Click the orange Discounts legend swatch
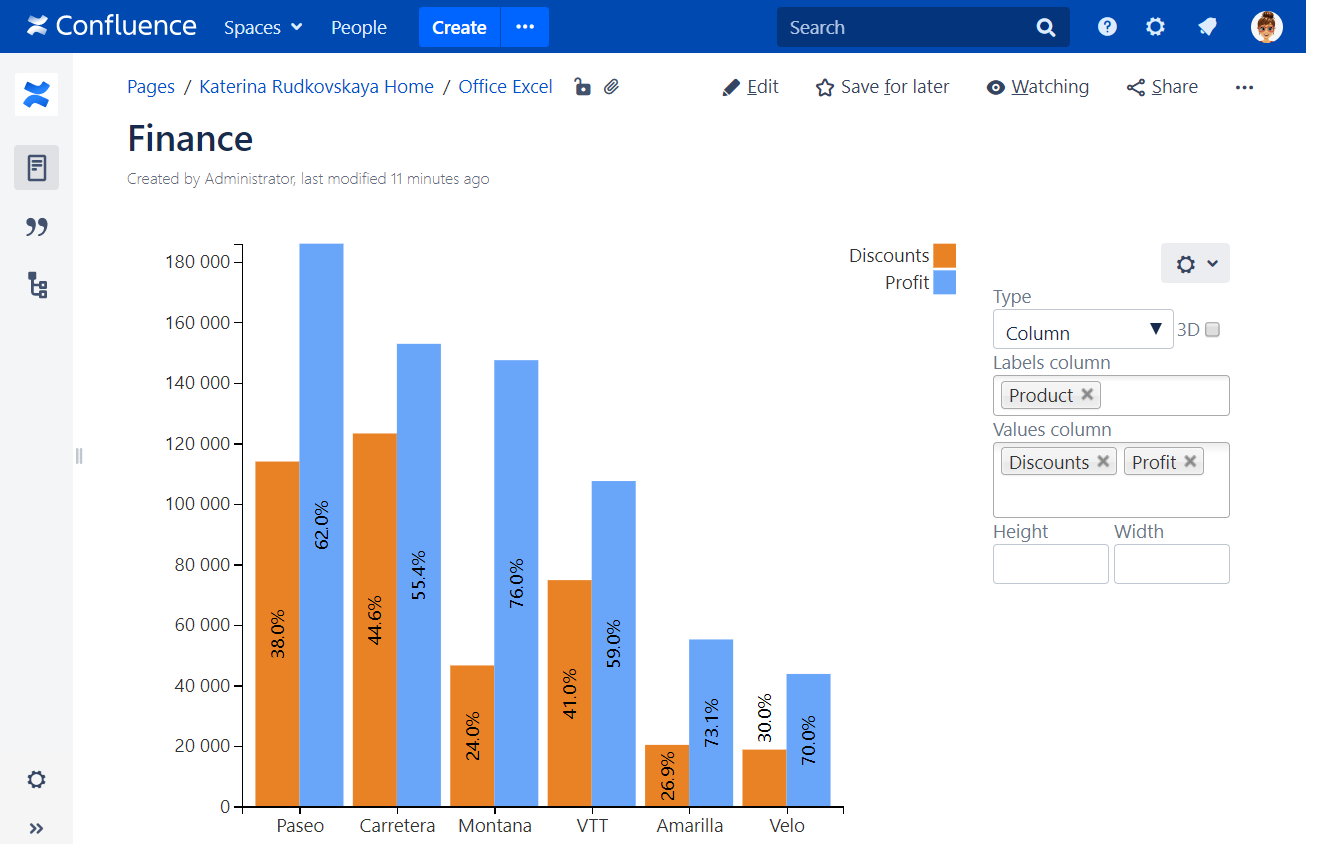The height and width of the screenshot is (858, 1344). 944,256
